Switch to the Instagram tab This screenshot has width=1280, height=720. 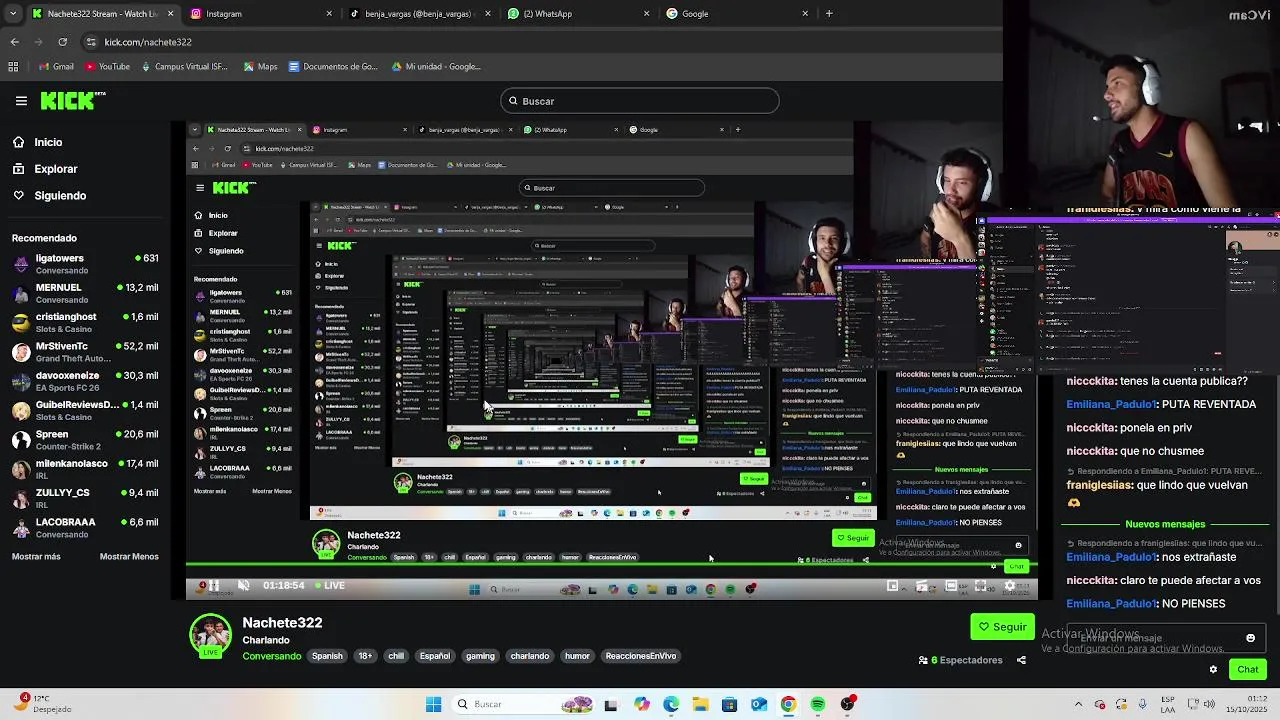click(x=260, y=14)
